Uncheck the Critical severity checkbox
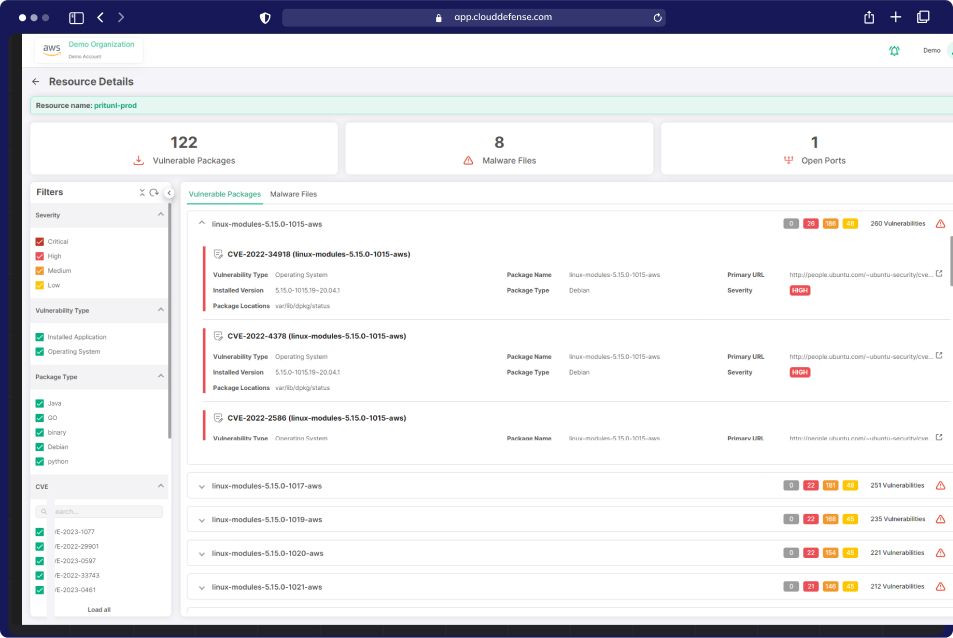This screenshot has width=953, height=638. pos(40,242)
